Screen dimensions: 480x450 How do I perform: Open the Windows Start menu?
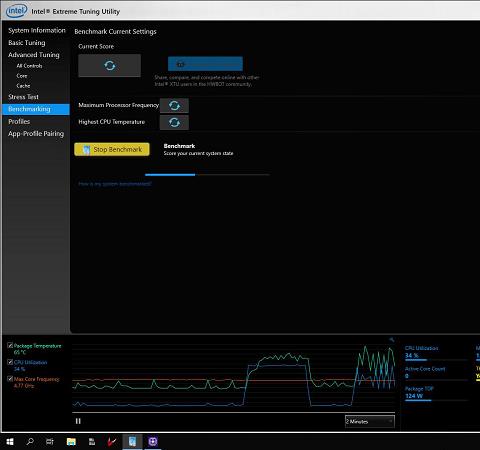(10, 442)
